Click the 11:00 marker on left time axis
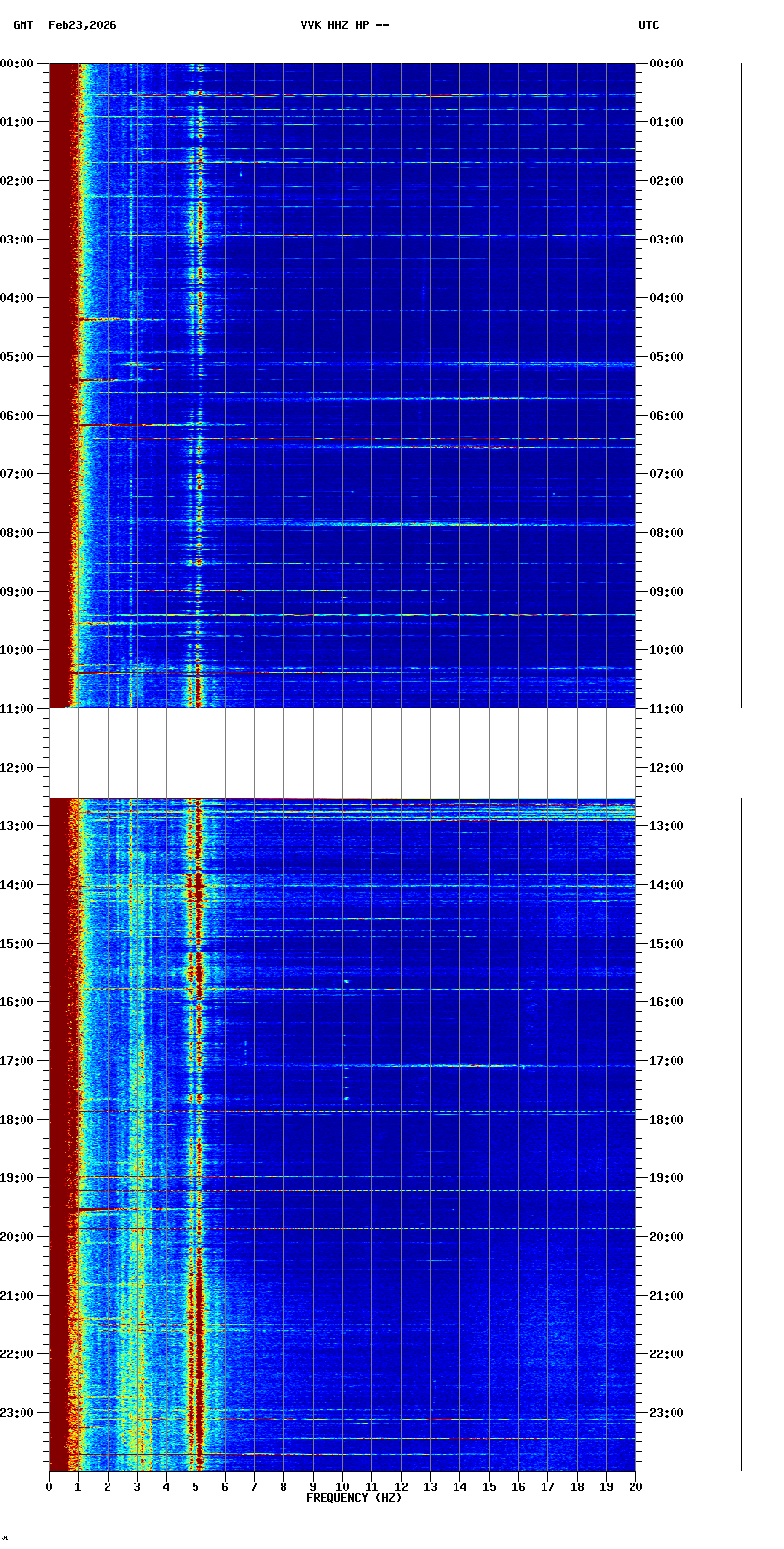The height and width of the screenshot is (1549, 784). click(x=17, y=709)
